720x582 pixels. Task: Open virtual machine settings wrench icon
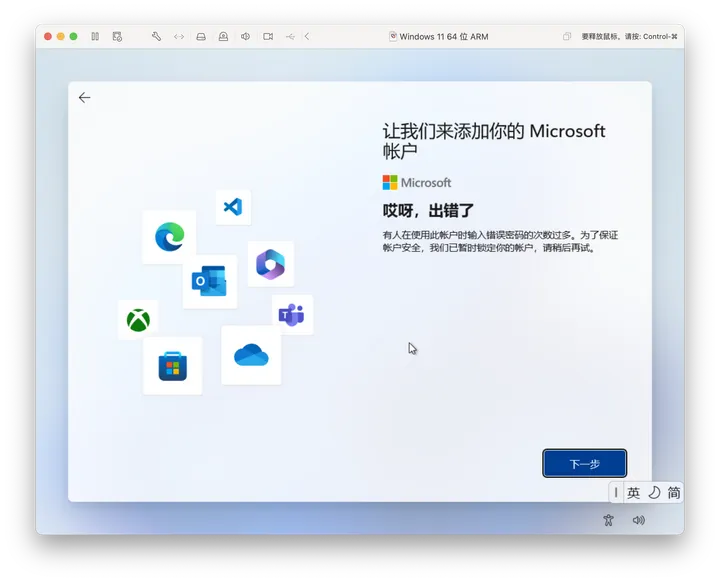[156, 36]
